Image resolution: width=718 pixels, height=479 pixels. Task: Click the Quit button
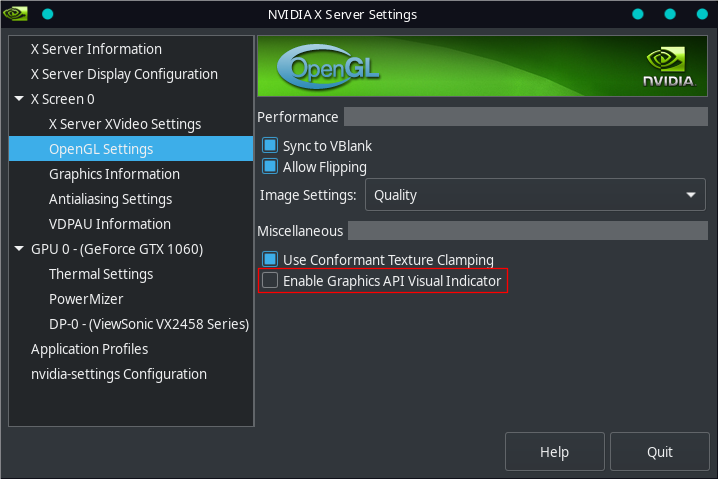pos(659,452)
